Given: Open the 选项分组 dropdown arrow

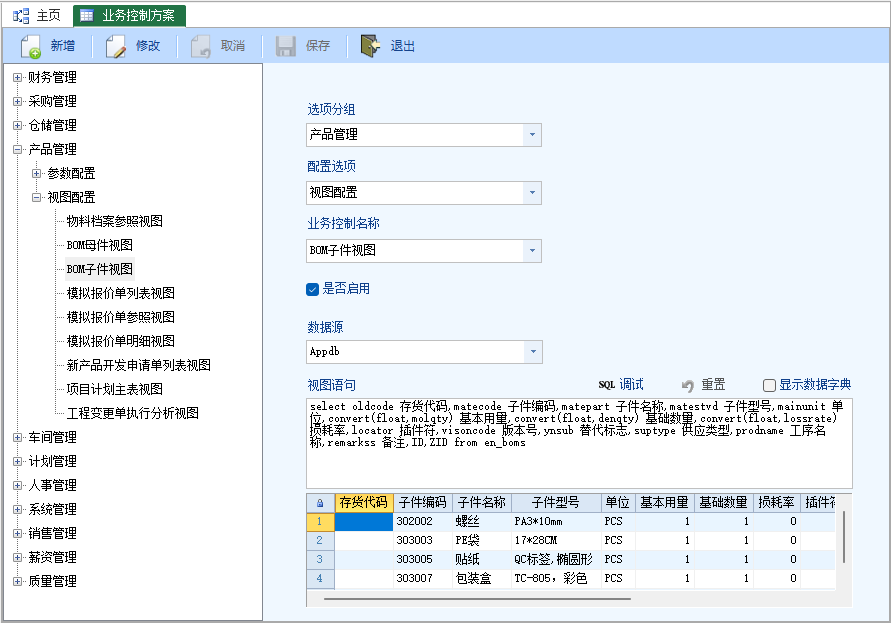Looking at the screenshot, I should [x=532, y=135].
